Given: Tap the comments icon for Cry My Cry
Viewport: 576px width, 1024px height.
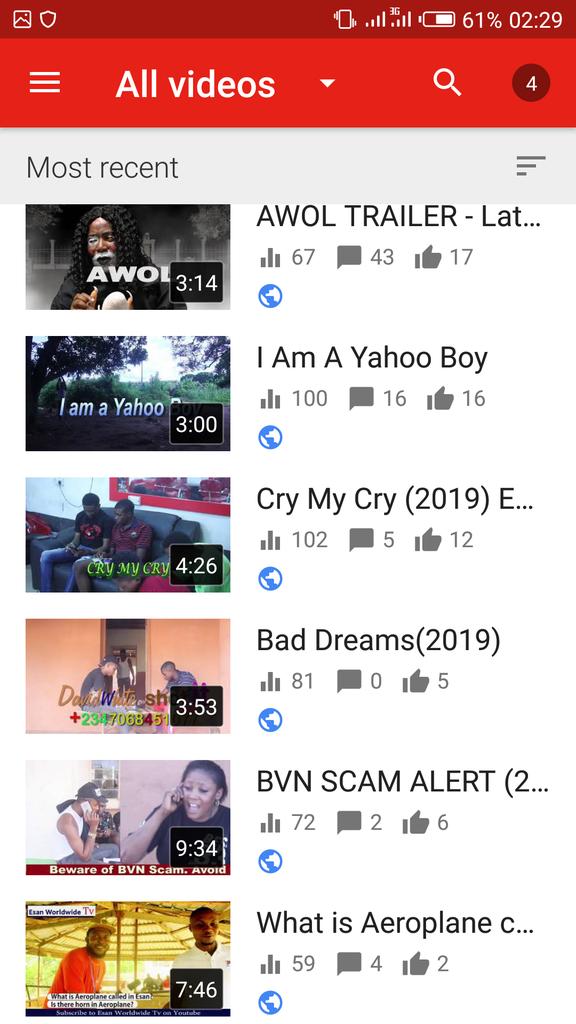Looking at the screenshot, I should coord(361,540).
